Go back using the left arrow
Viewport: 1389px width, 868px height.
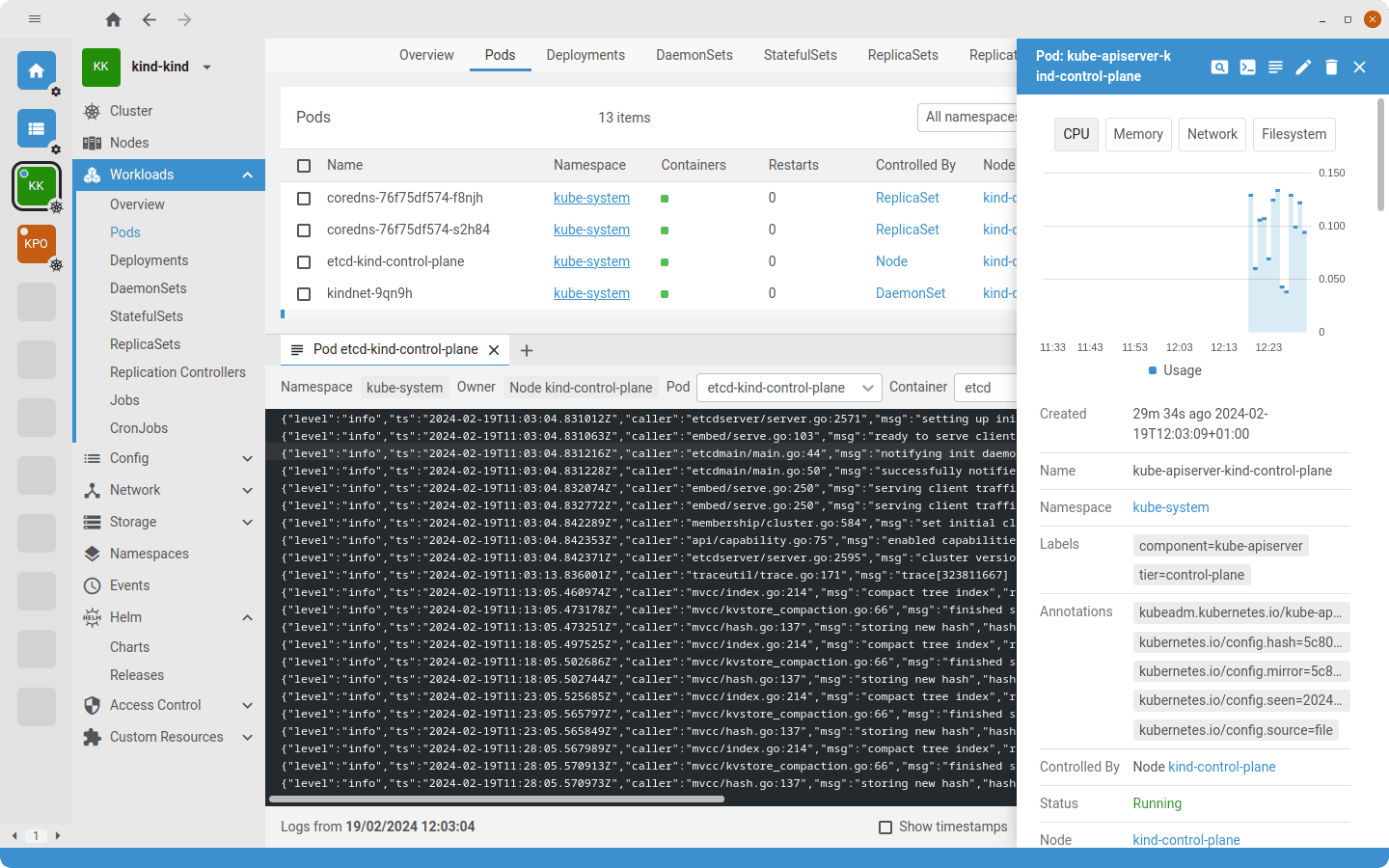click(x=149, y=19)
